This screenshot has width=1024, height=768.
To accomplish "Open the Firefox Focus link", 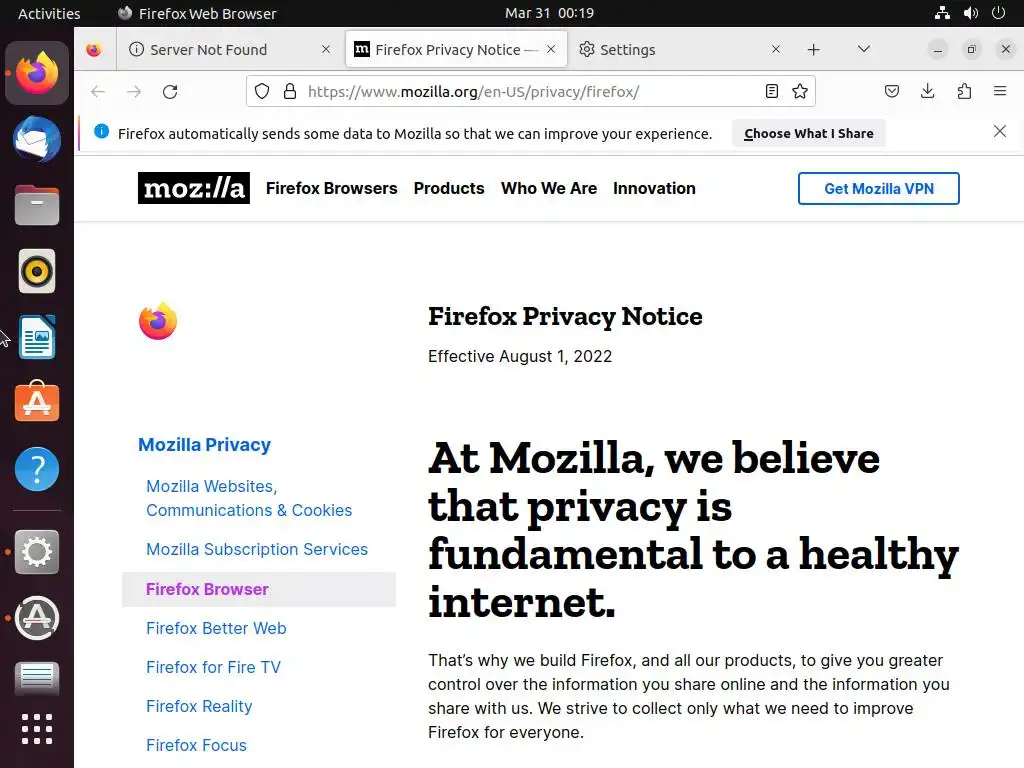I will tap(197, 745).
